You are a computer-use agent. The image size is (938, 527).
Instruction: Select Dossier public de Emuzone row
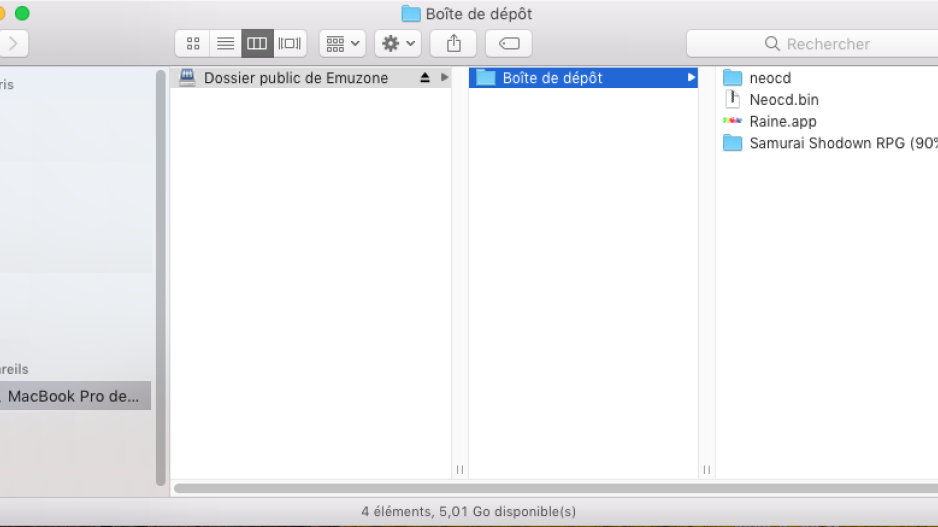(295, 78)
